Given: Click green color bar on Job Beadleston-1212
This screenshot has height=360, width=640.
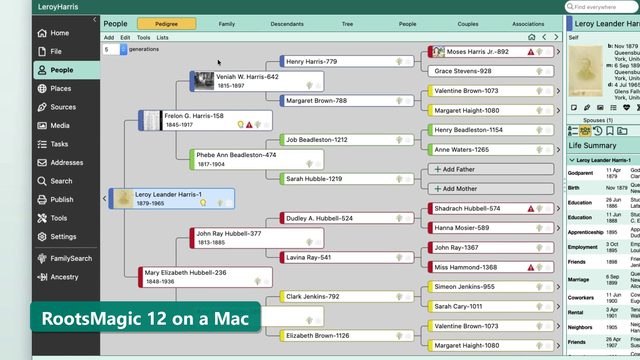Looking at the screenshot, I should point(282,140).
